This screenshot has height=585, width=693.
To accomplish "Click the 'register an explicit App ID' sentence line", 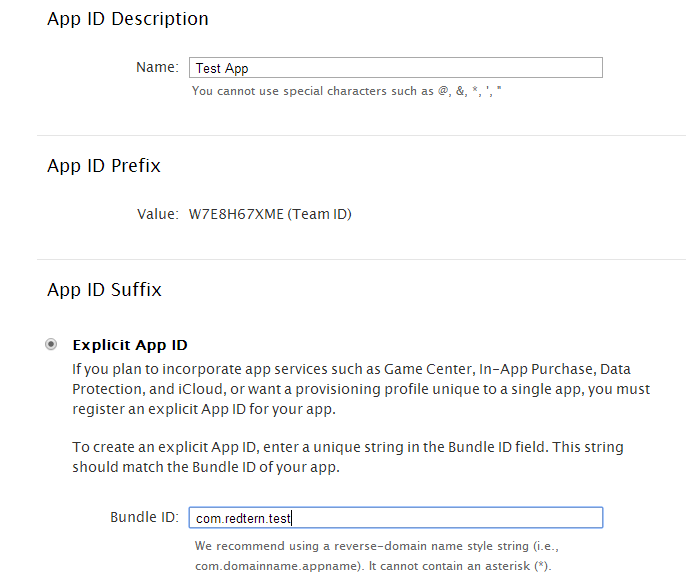I will click(204, 409).
